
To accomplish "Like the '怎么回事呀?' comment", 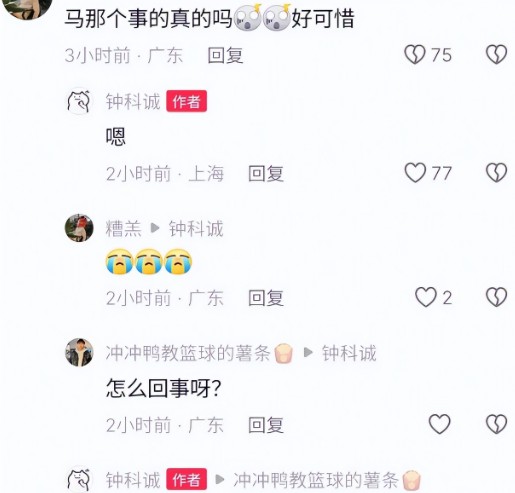I will tap(439, 424).
